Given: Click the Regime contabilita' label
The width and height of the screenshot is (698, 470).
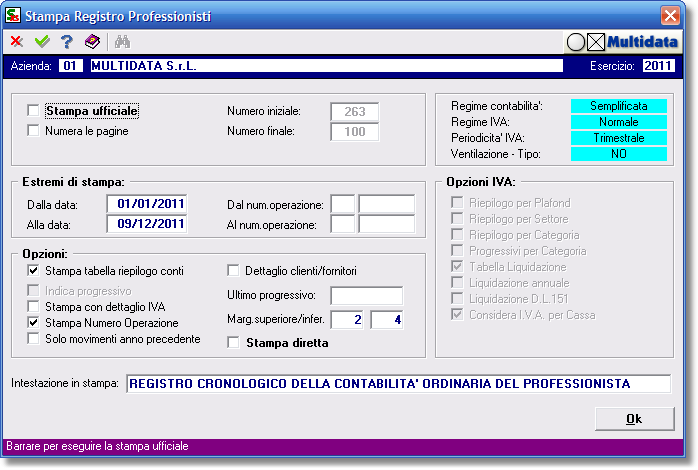Looking at the screenshot, I should coord(497,106).
